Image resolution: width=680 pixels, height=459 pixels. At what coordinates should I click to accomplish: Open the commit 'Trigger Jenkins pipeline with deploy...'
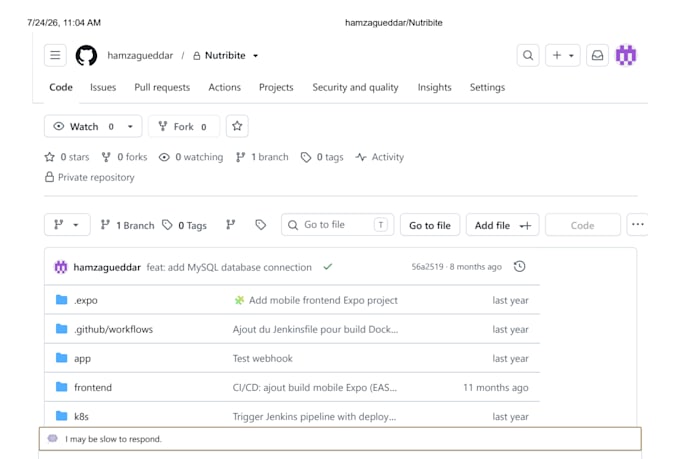(314, 416)
